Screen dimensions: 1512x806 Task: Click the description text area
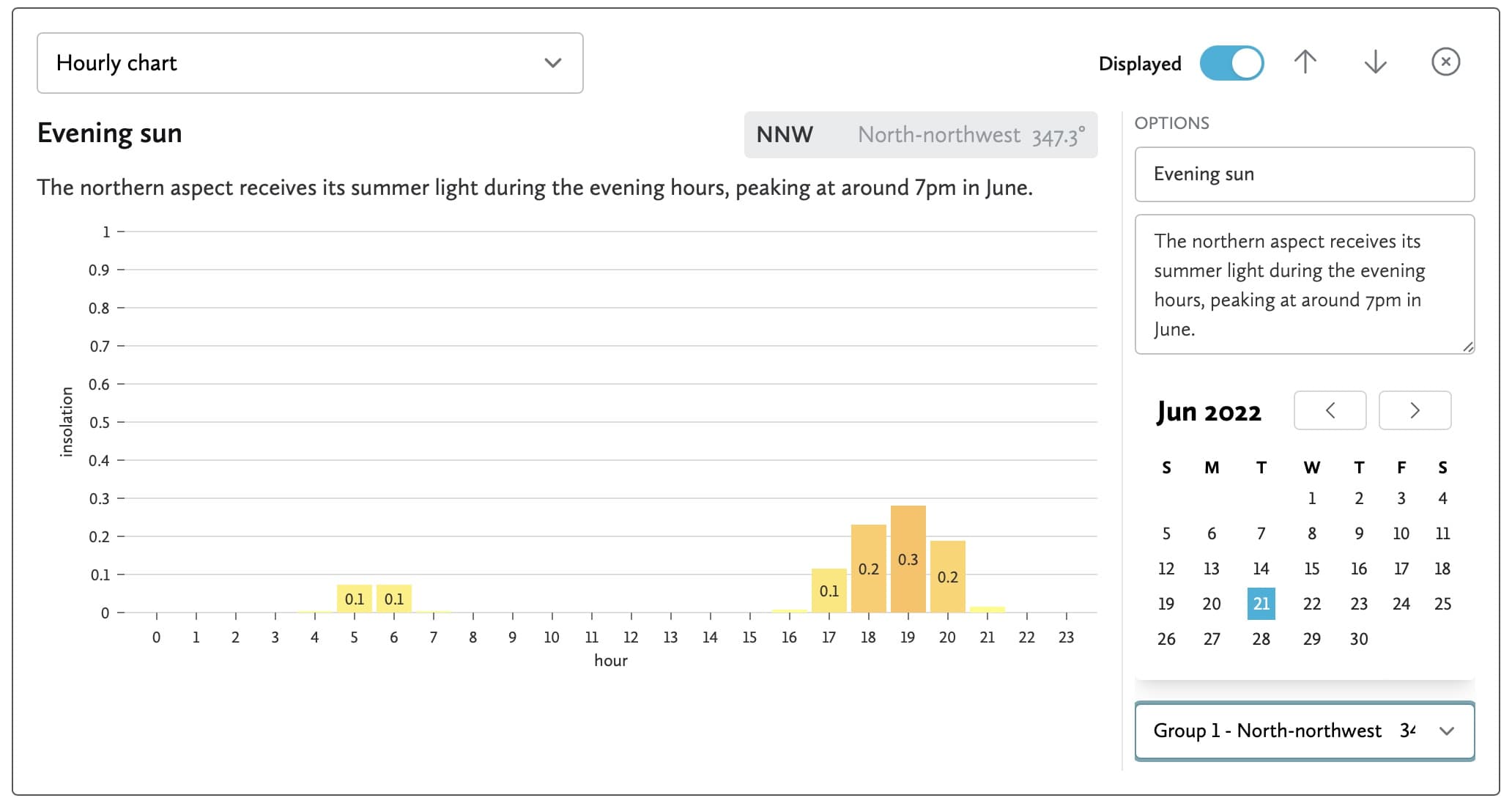click(x=1304, y=284)
